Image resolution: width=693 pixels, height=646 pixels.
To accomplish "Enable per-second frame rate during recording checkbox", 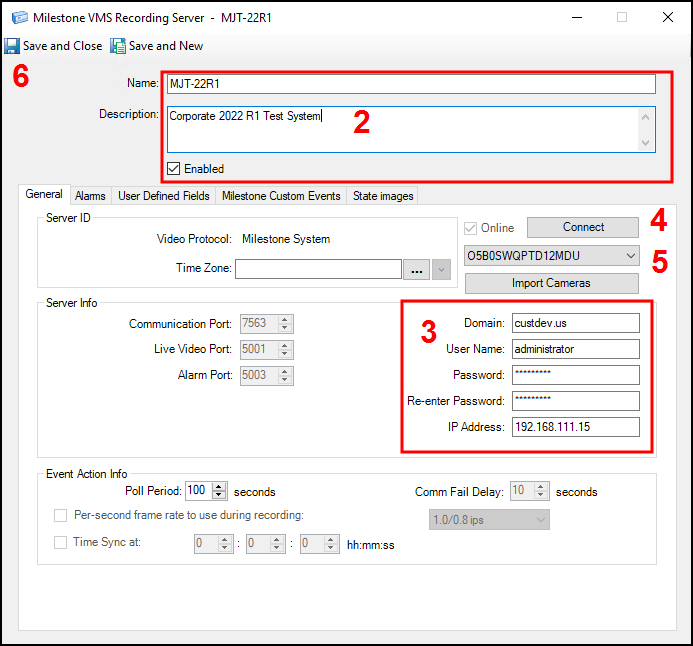I will pos(61,515).
